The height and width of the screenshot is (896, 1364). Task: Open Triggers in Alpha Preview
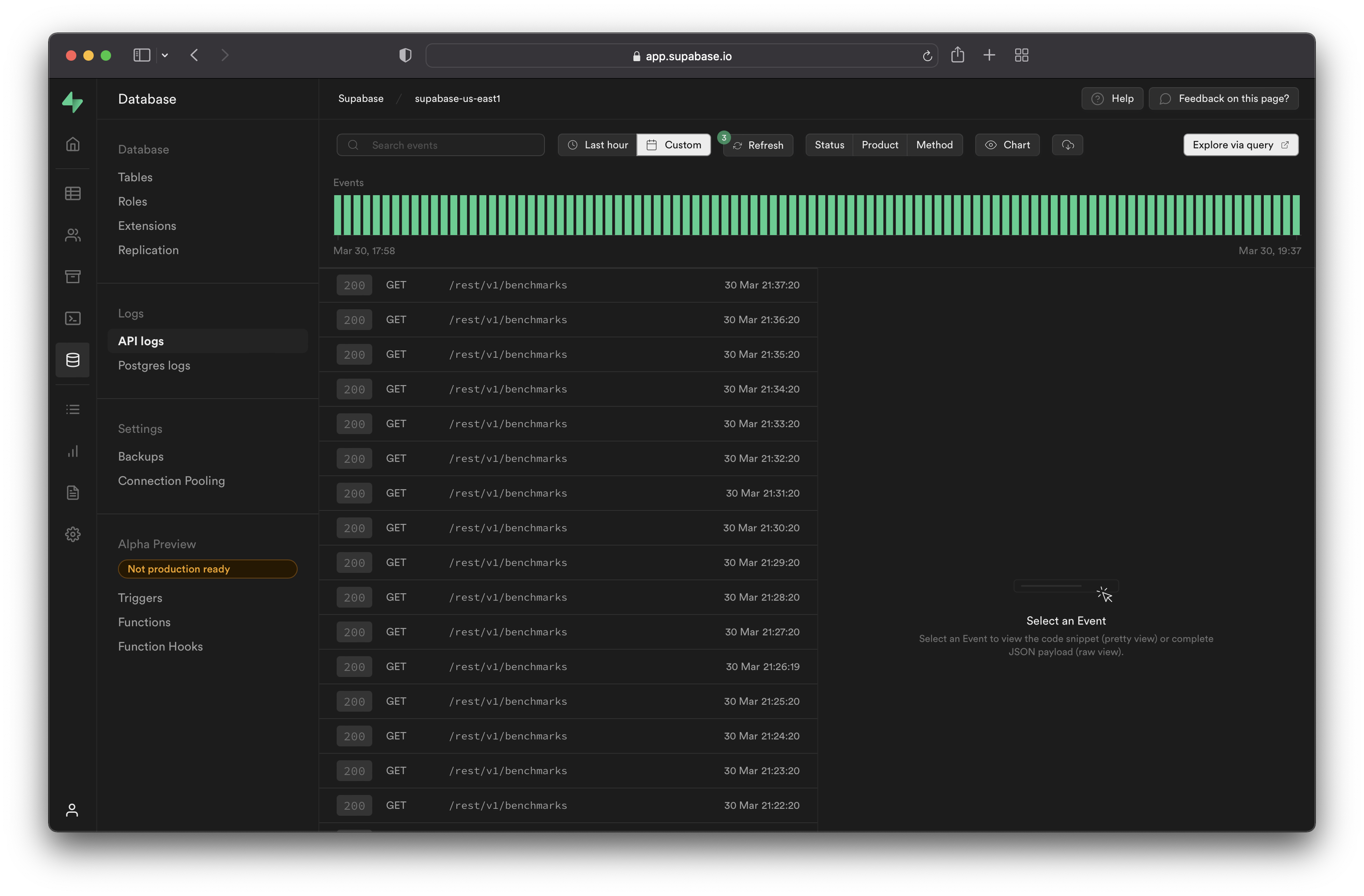pyautogui.click(x=140, y=598)
